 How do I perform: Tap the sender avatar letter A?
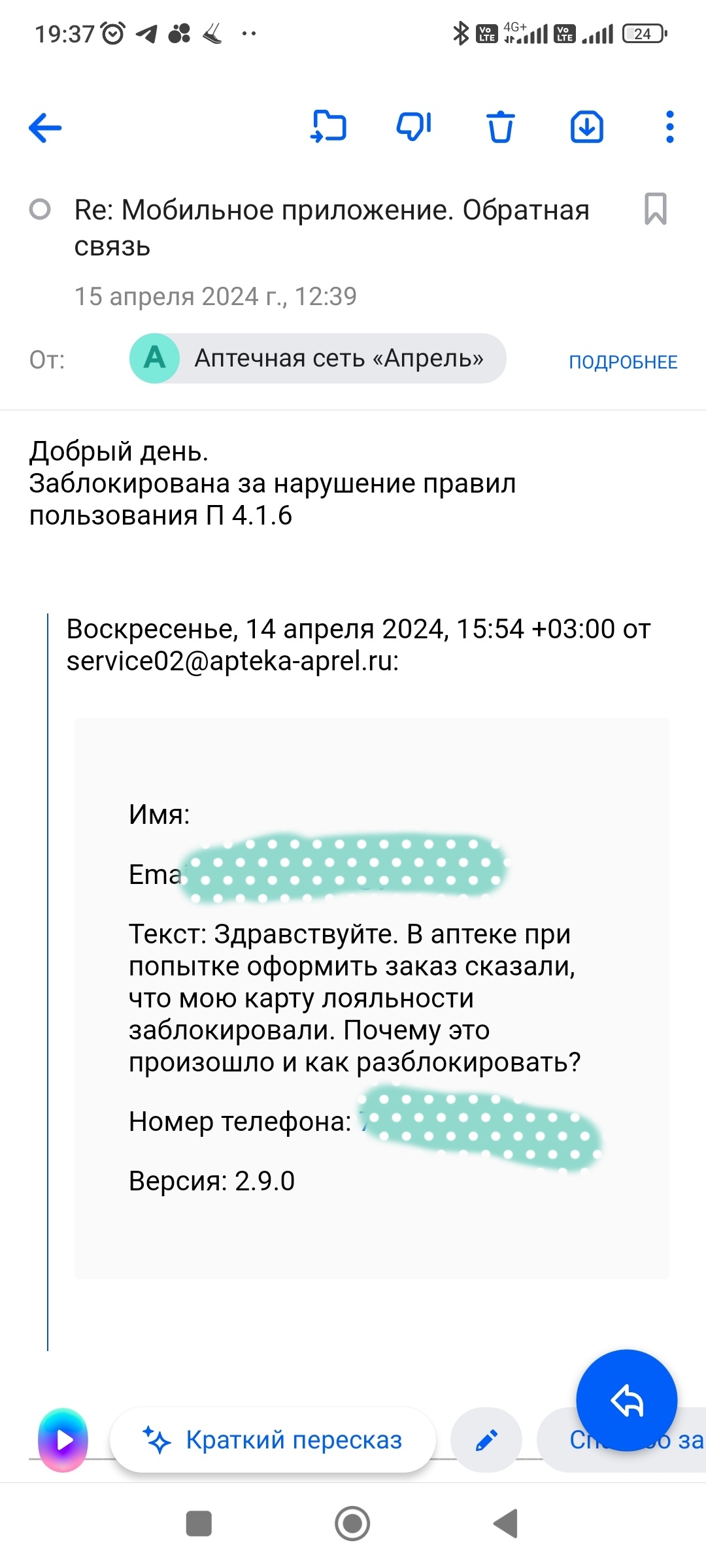click(x=155, y=359)
